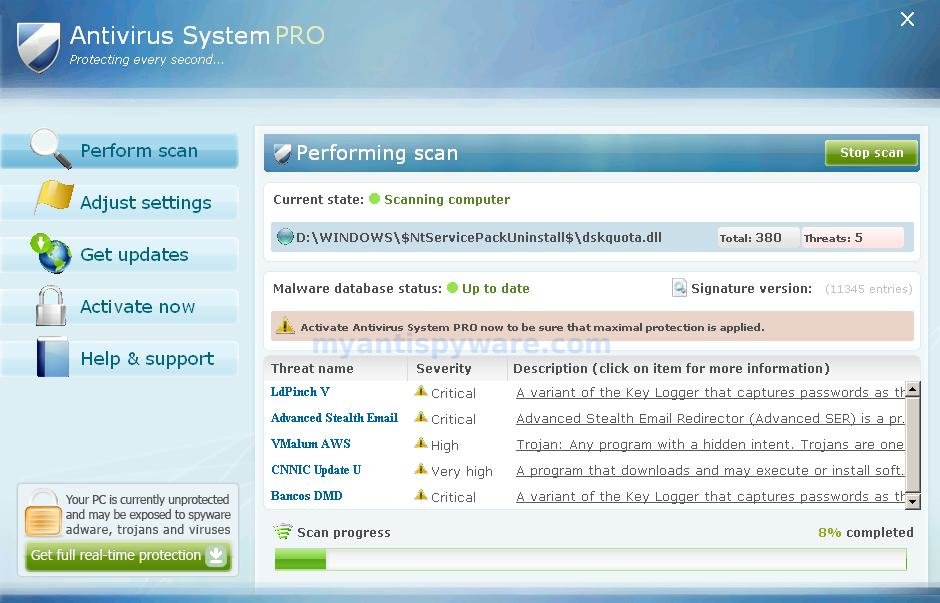Viewport: 940px width, 603px height.
Task: Click the threat list scrollbar thumb
Action: coord(912,444)
